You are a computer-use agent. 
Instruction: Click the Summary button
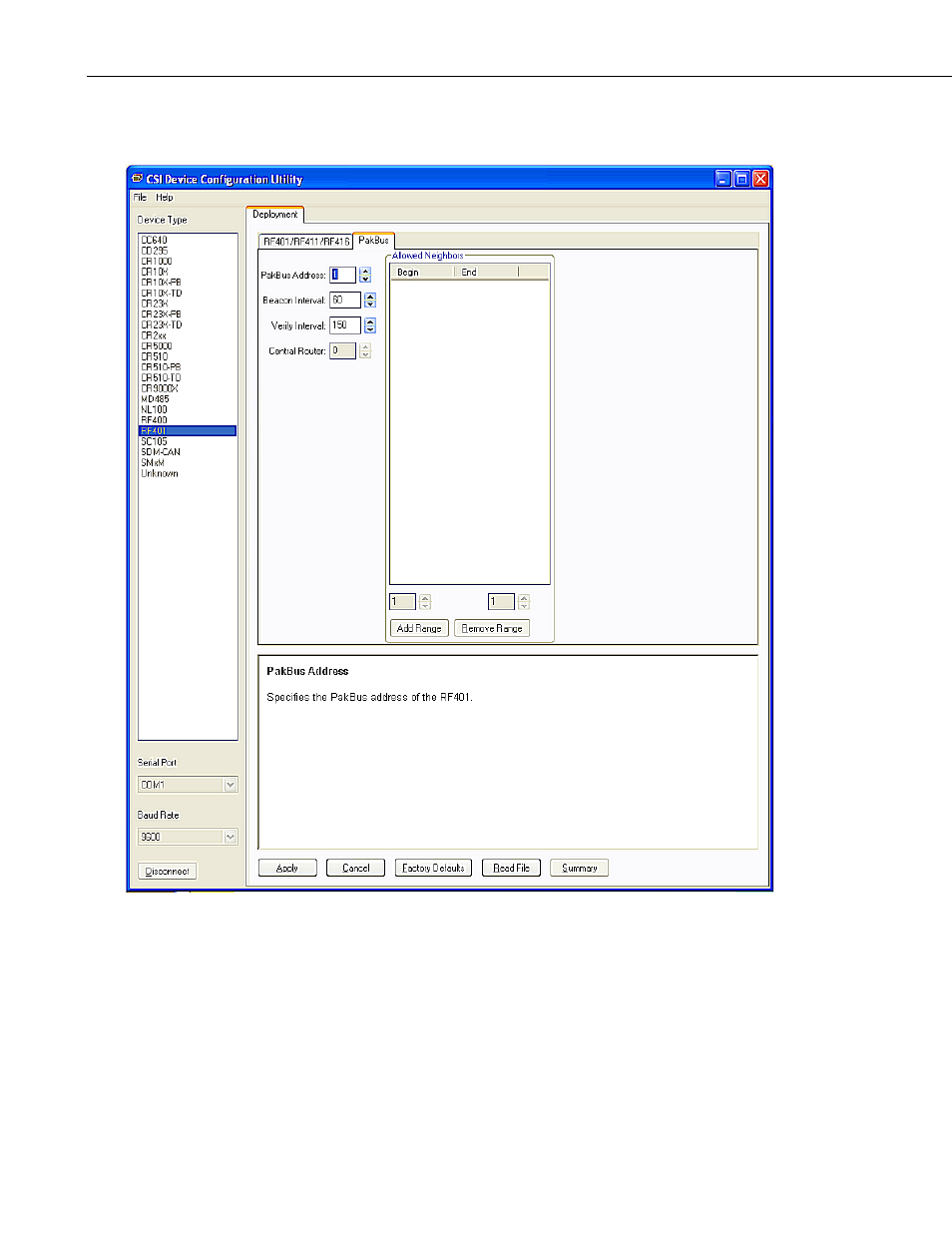click(579, 868)
